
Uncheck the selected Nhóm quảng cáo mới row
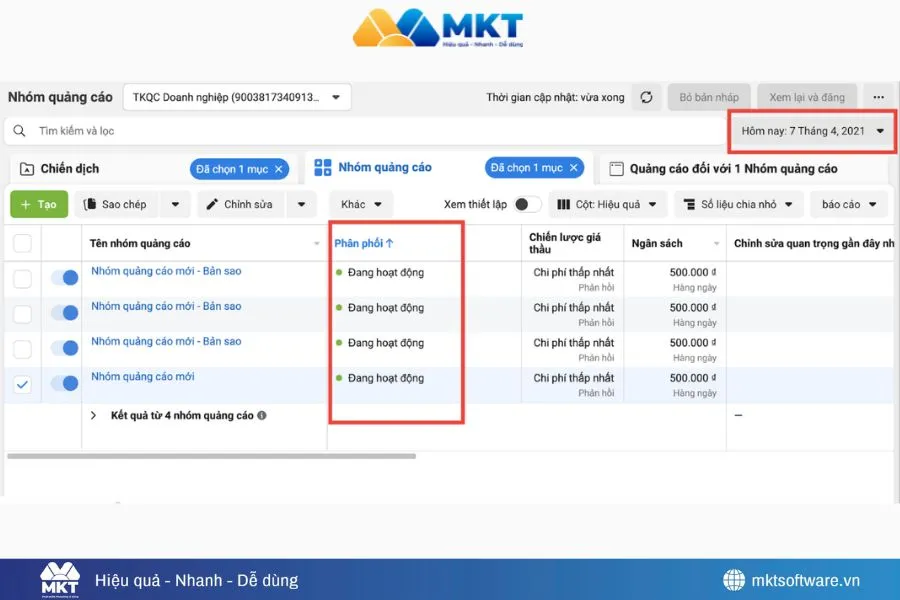click(22, 384)
